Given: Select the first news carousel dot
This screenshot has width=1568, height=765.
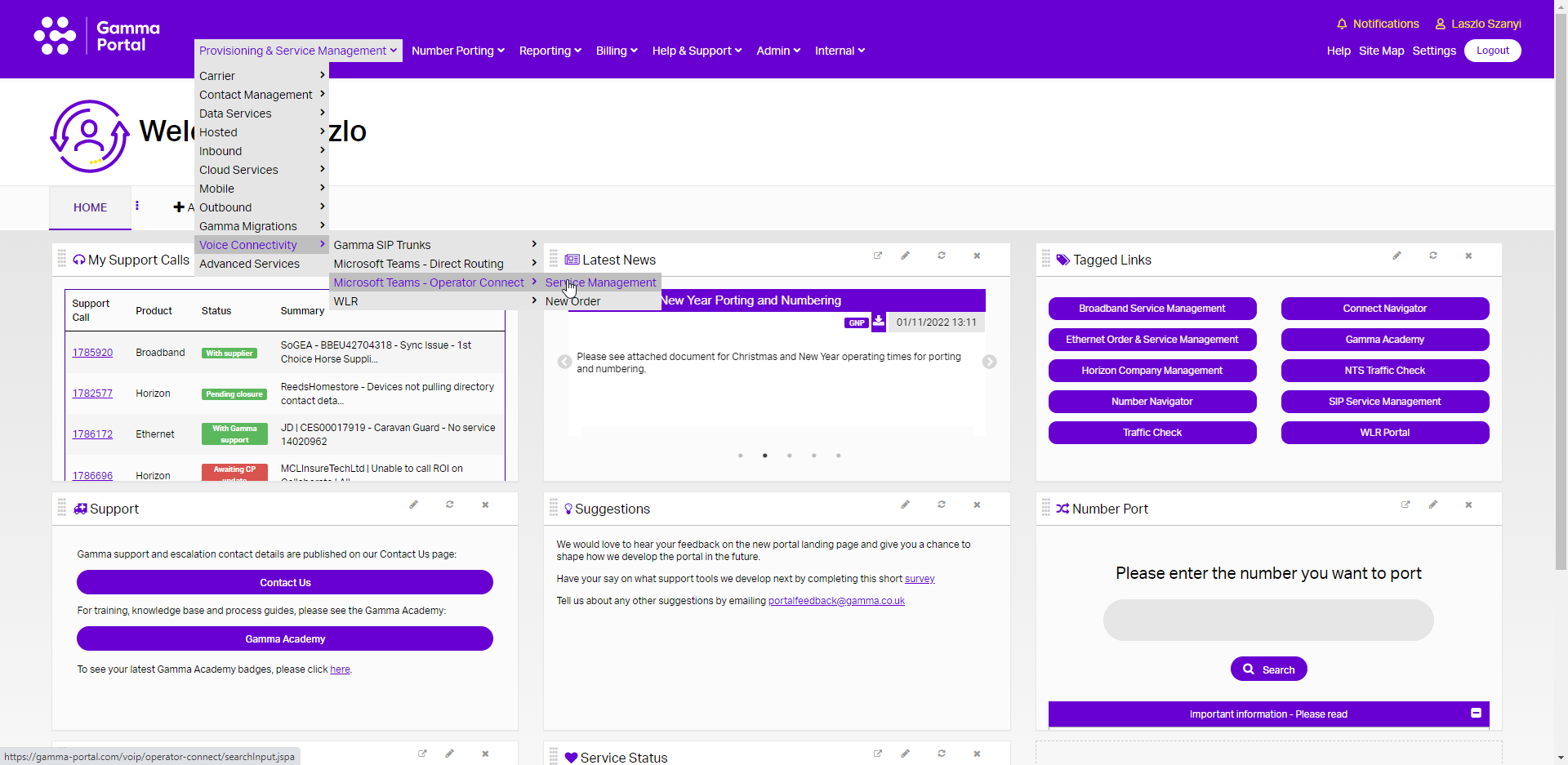Looking at the screenshot, I should [x=741, y=456].
